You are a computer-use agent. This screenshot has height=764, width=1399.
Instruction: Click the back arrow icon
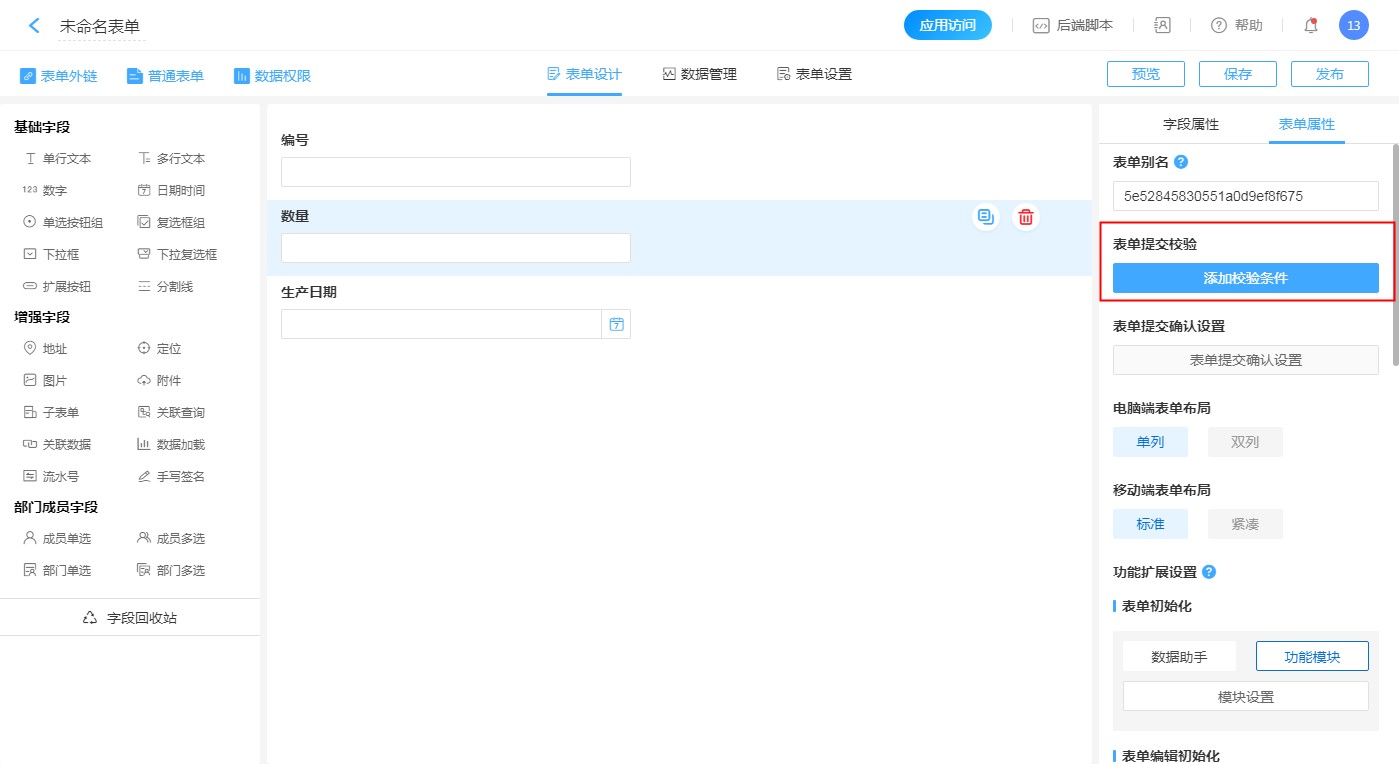[34, 26]
